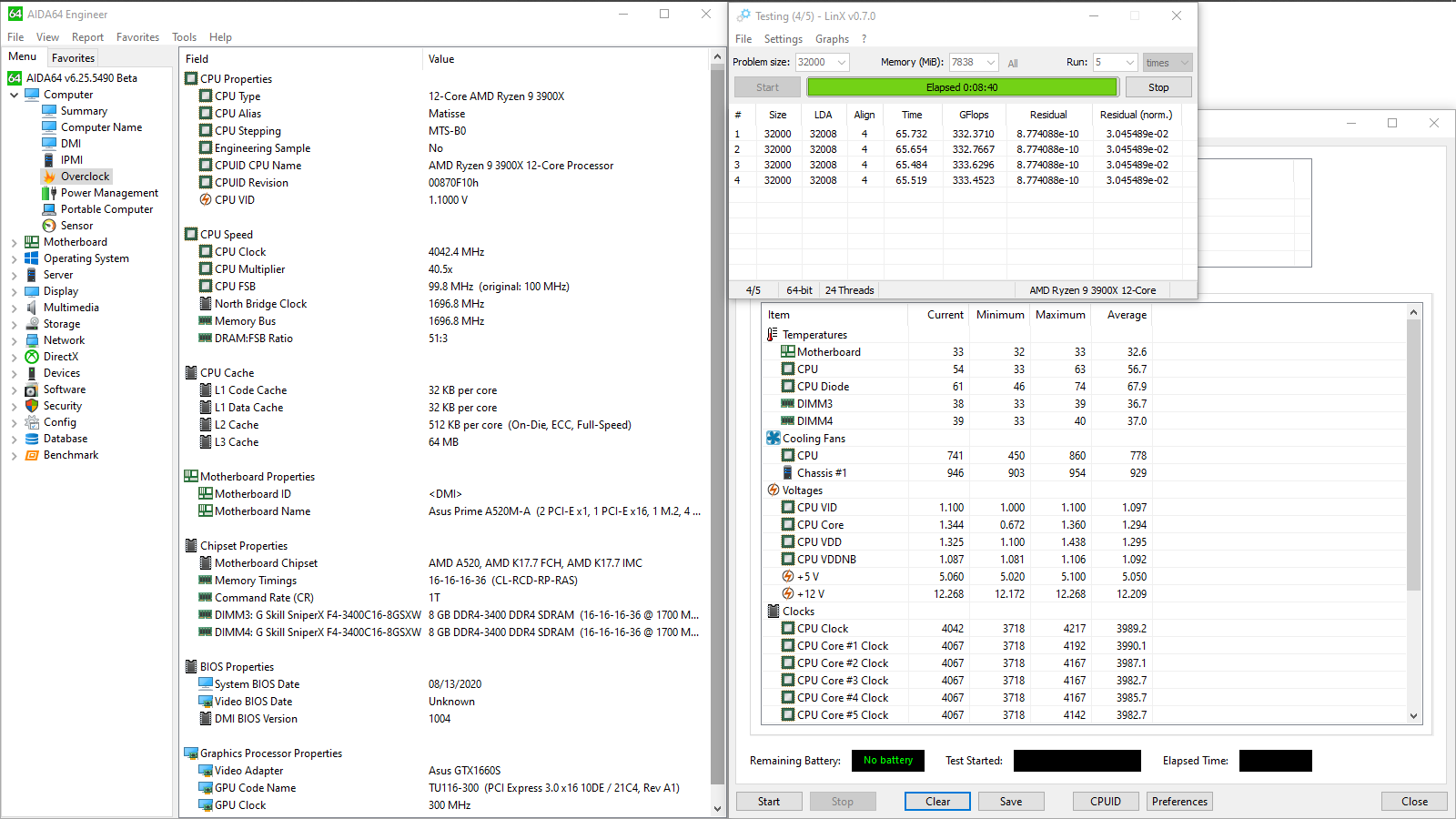Select the Summary icon in the tree

[x=49, y=111]
